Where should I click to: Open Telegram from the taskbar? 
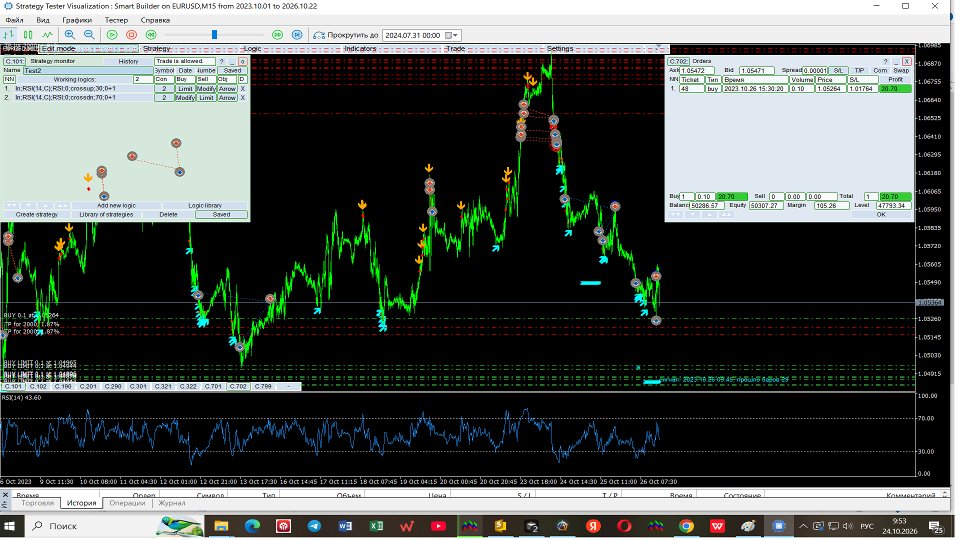point(314,526)
